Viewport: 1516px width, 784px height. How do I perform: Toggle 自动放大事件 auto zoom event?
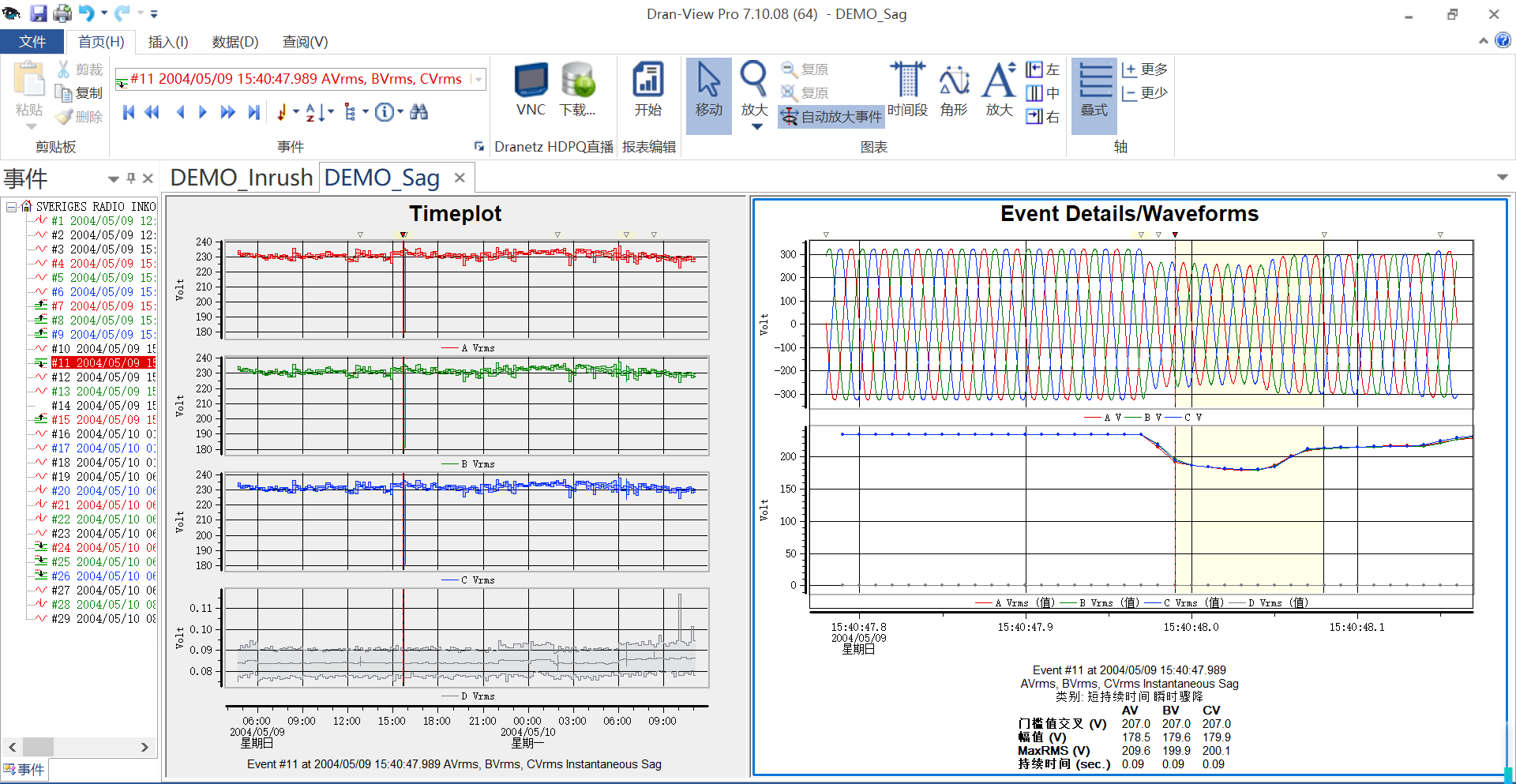click(831, 117)
